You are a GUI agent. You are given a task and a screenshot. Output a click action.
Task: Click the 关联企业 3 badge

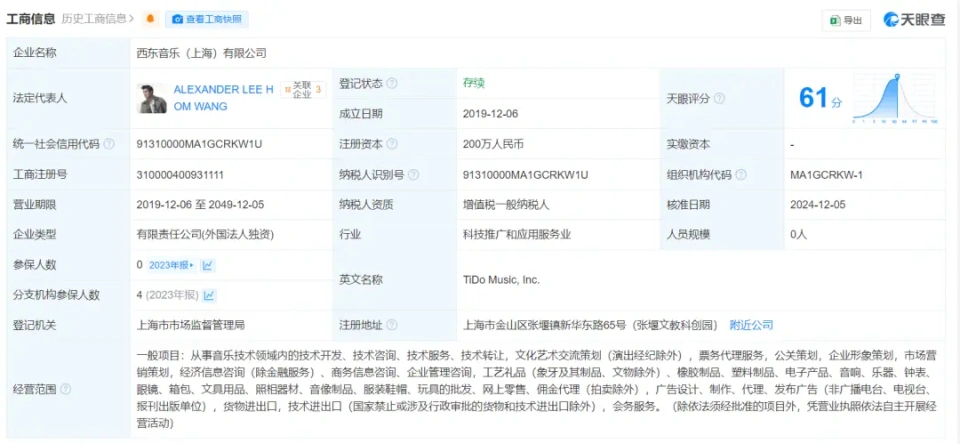304,90
